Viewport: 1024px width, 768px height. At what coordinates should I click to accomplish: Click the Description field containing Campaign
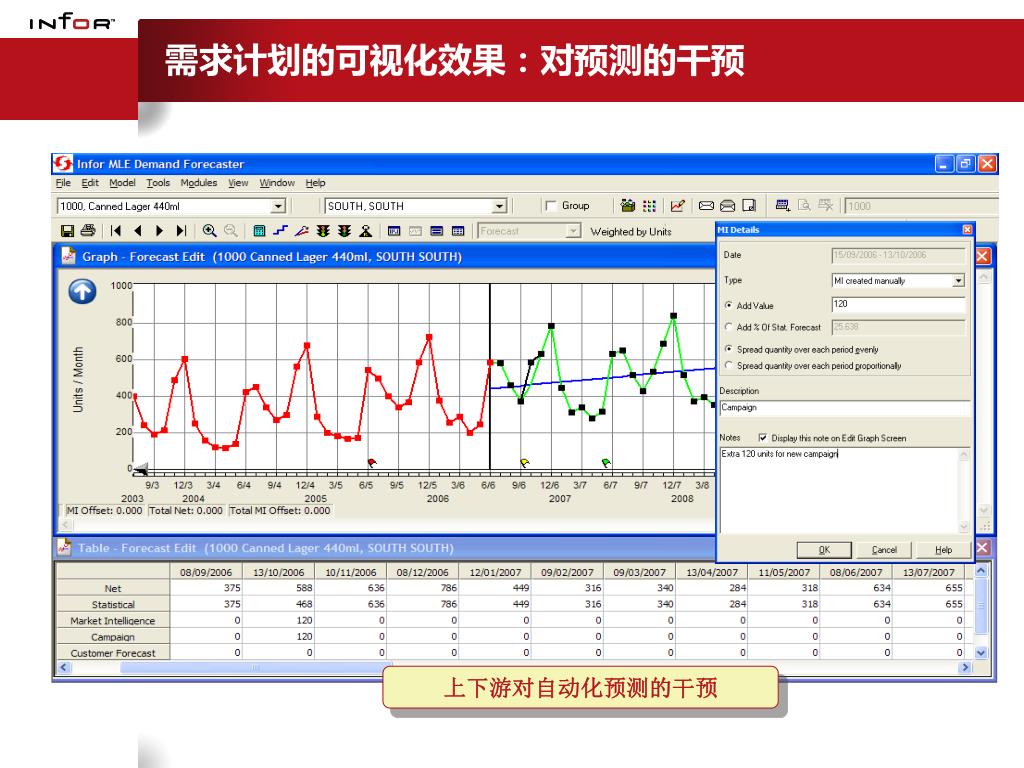(845, 408)
